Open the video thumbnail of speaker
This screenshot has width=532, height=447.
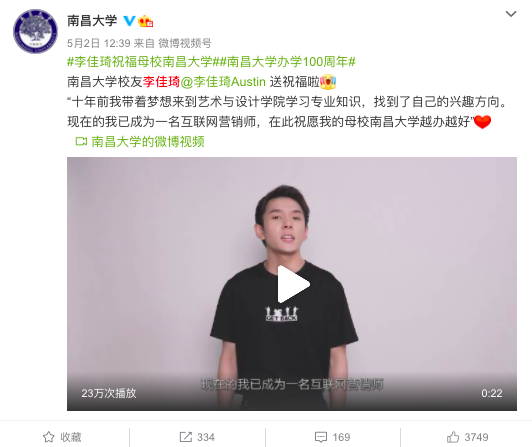point(292,284)
